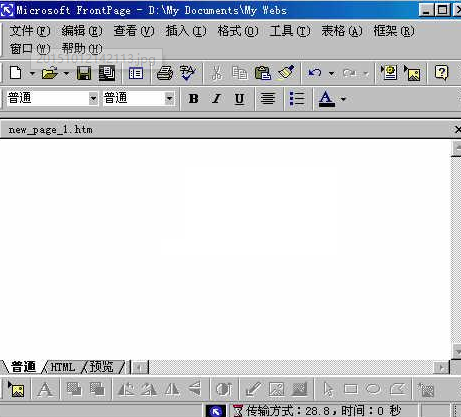Image resolution: width=461 pixels, height=417 pixels.
Task: Select the circular hotspot tool
Action: (x=374, y=389)
